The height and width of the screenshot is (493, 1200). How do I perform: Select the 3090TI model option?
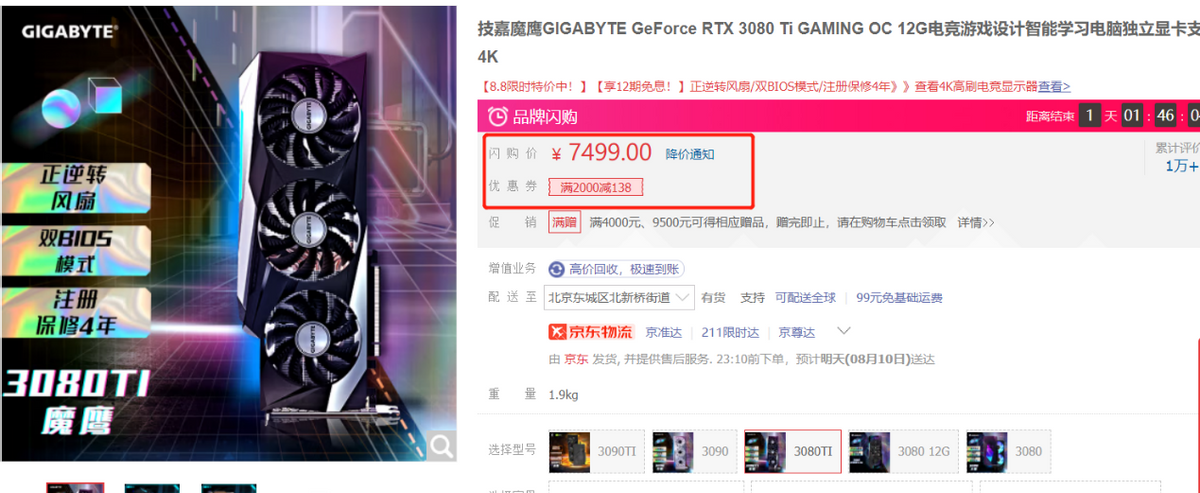596,451
